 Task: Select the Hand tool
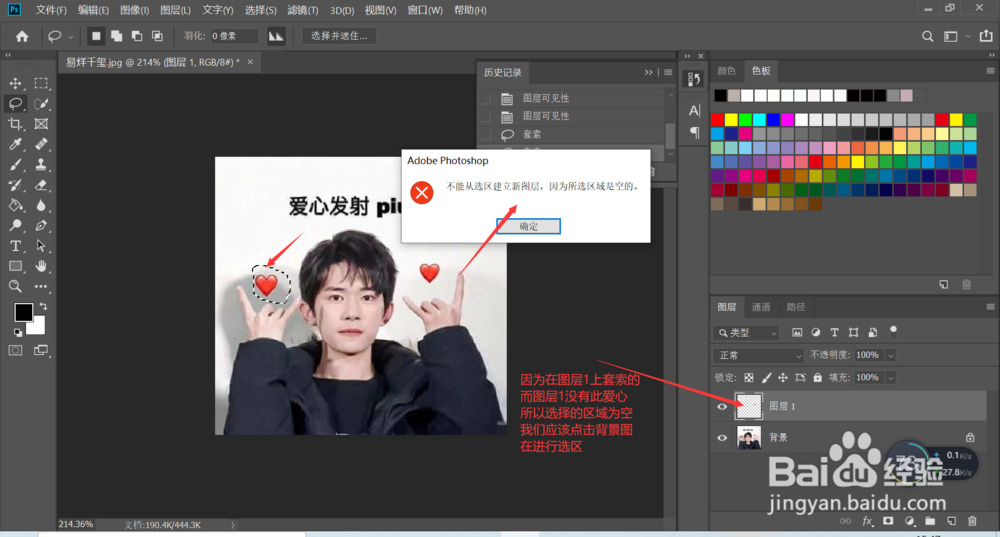pos(41,266)
